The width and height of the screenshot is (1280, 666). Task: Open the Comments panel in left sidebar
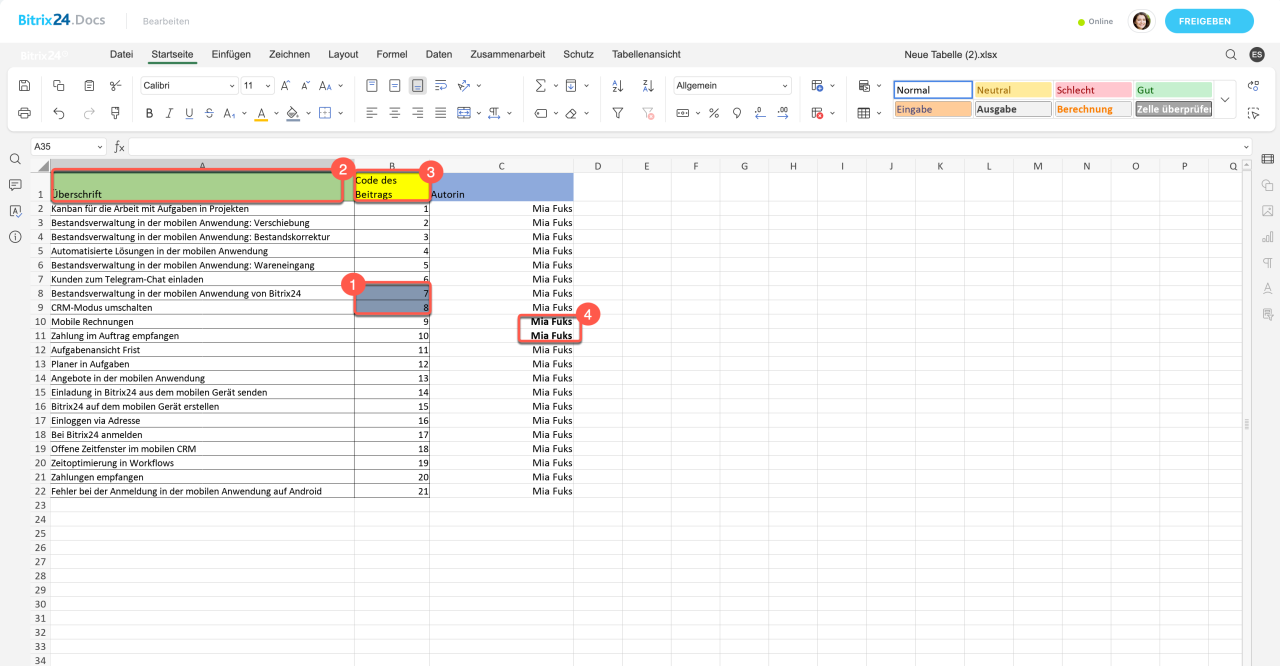pos(15,185)
